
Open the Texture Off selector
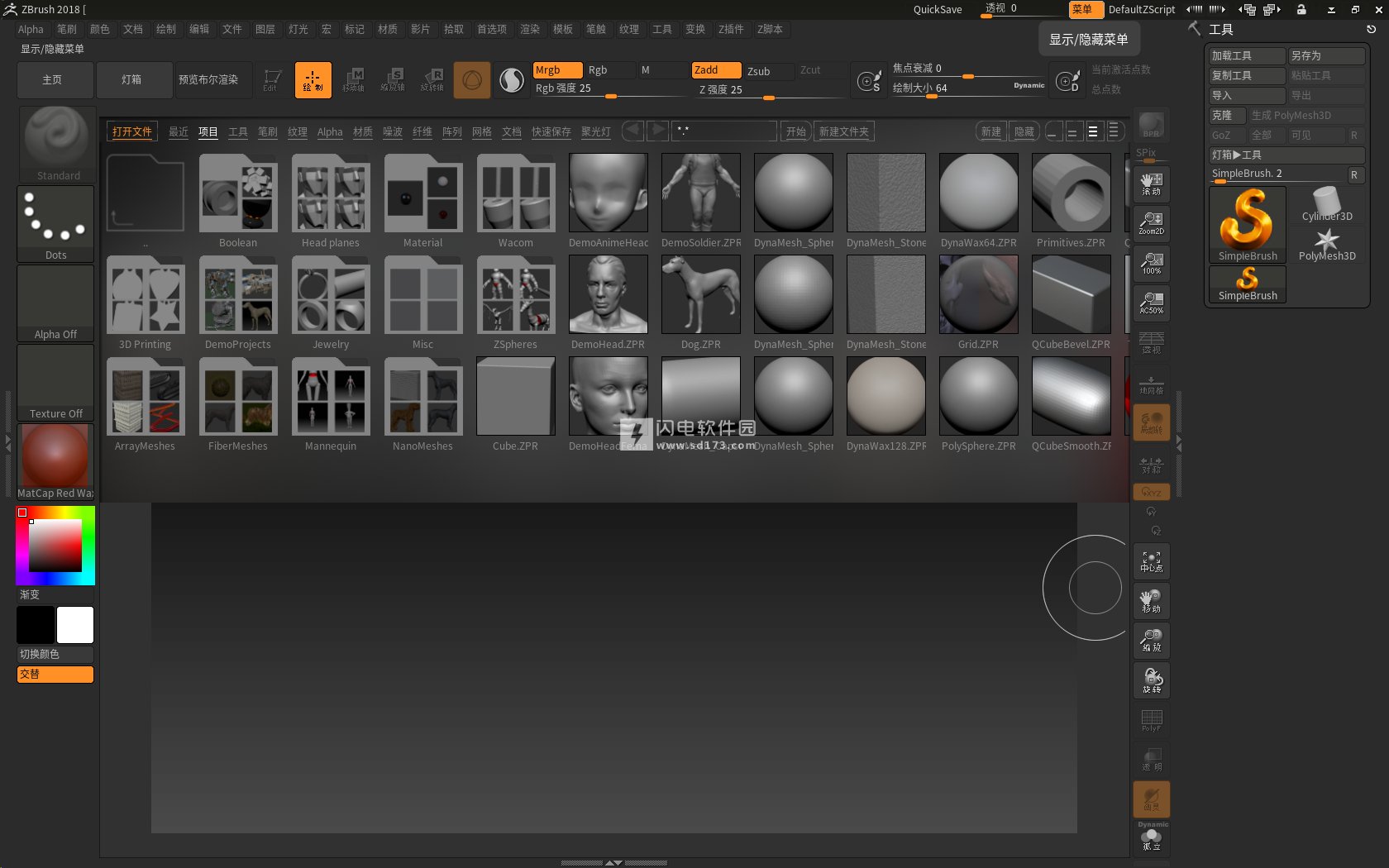point(56,382)
